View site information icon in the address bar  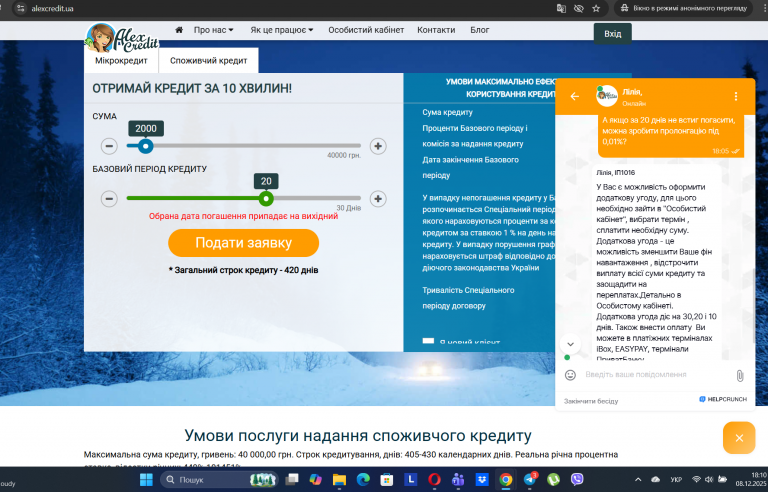point(21,8)
